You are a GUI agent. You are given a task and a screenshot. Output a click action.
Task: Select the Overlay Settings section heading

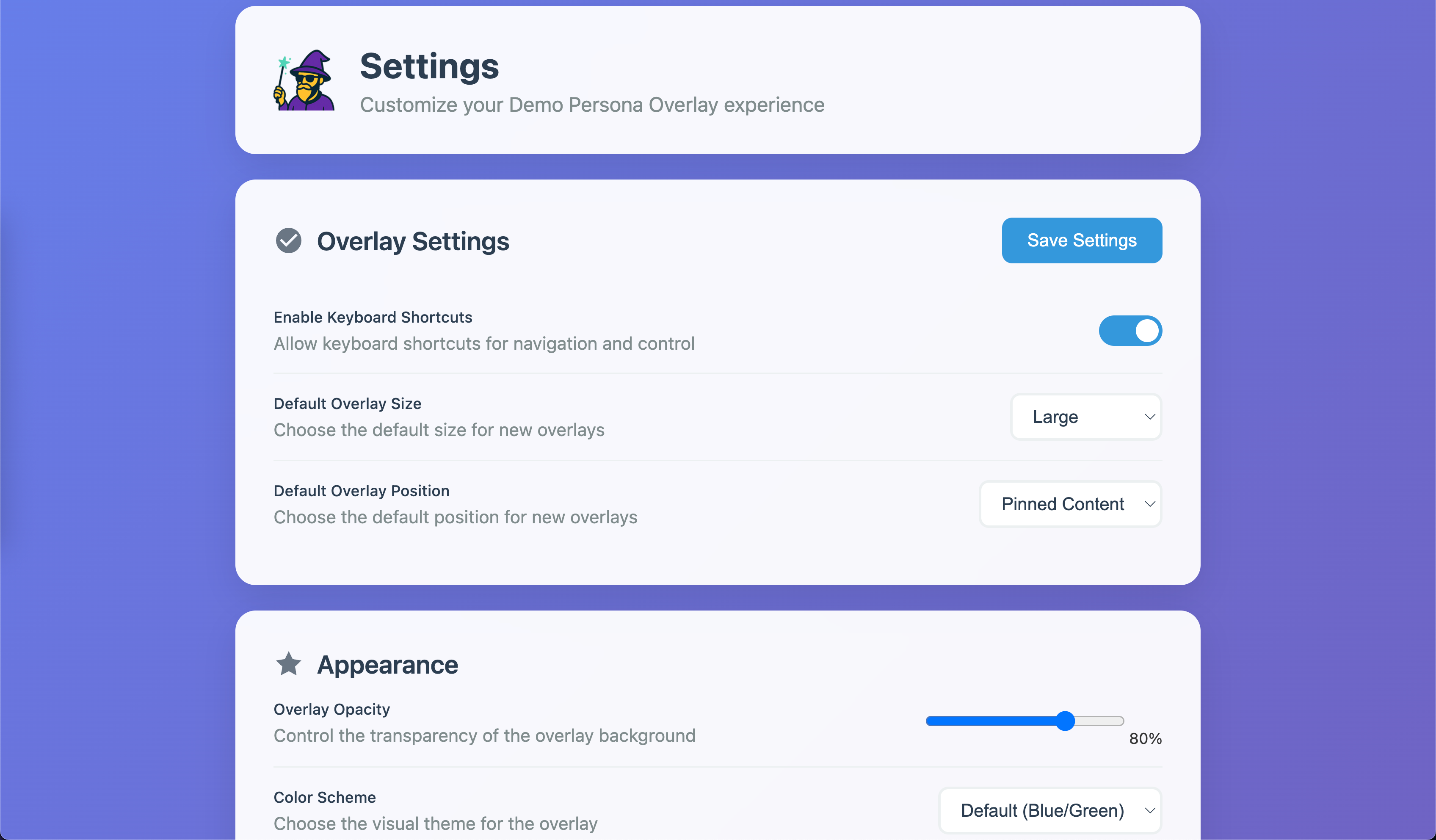coord(413,240)
